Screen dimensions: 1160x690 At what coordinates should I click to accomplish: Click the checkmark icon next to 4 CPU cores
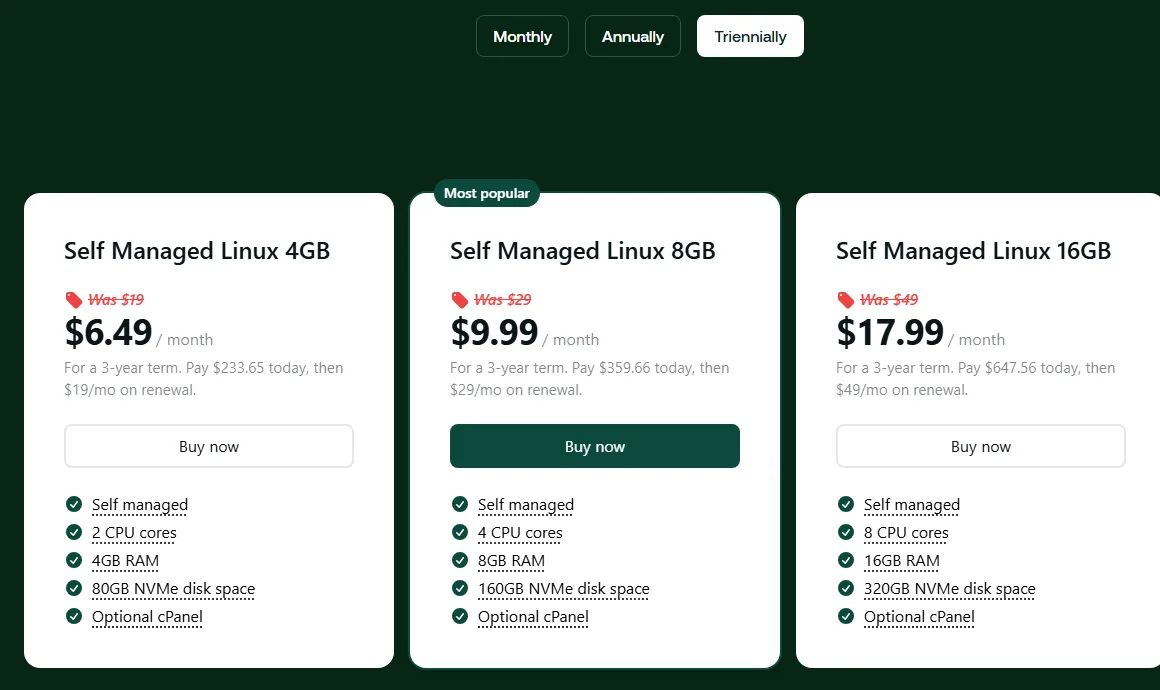pyautogui.click(x=460, y=532)
